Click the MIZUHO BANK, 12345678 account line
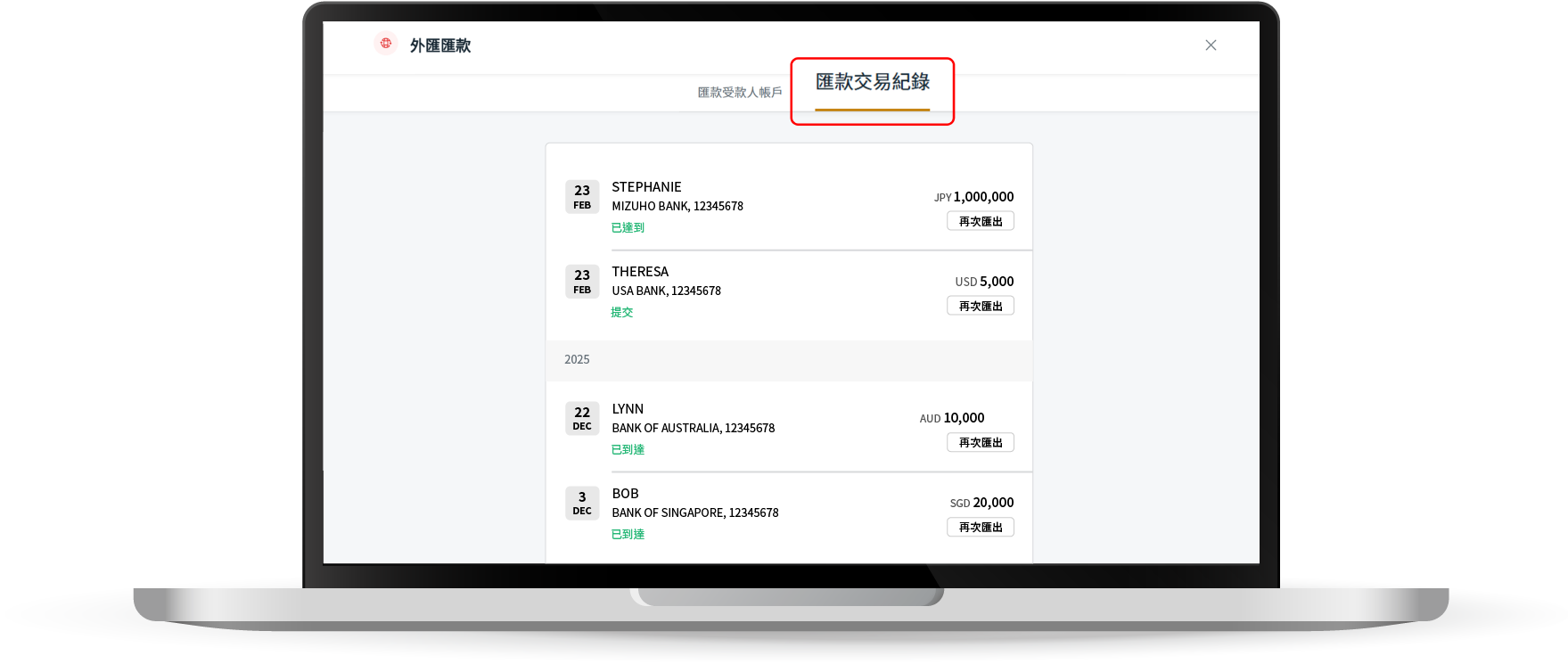This screenshot has width=1568, height=664. [x=677, y=207]
